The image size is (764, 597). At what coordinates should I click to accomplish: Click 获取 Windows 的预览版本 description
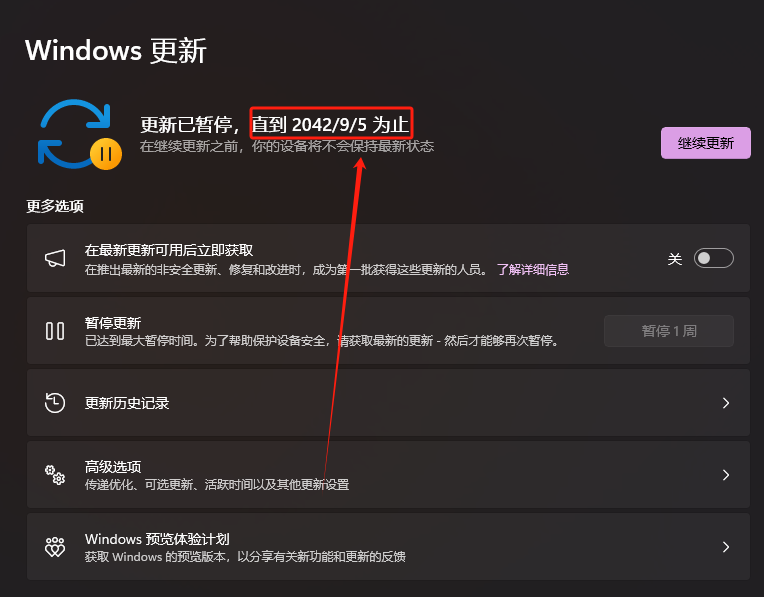(x=245, y=557)
